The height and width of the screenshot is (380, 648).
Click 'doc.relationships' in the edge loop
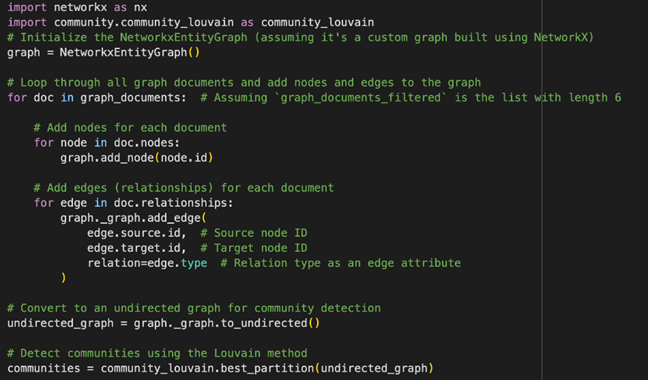(x=170, y=203)
